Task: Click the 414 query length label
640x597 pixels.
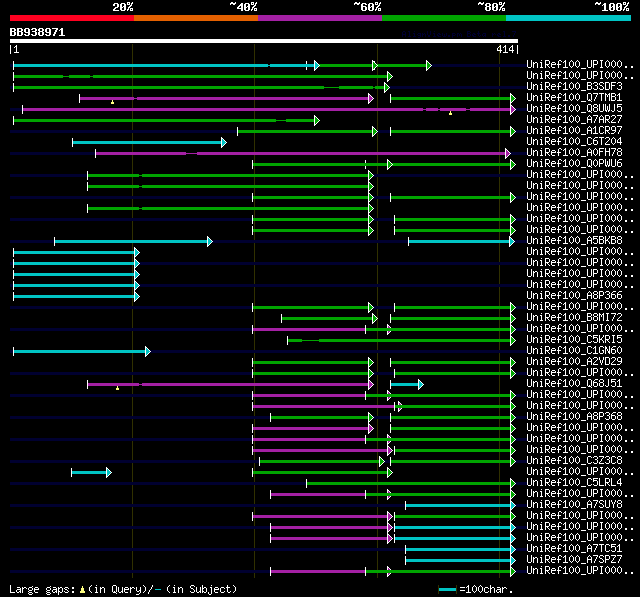Action: (x=505, y=49)
